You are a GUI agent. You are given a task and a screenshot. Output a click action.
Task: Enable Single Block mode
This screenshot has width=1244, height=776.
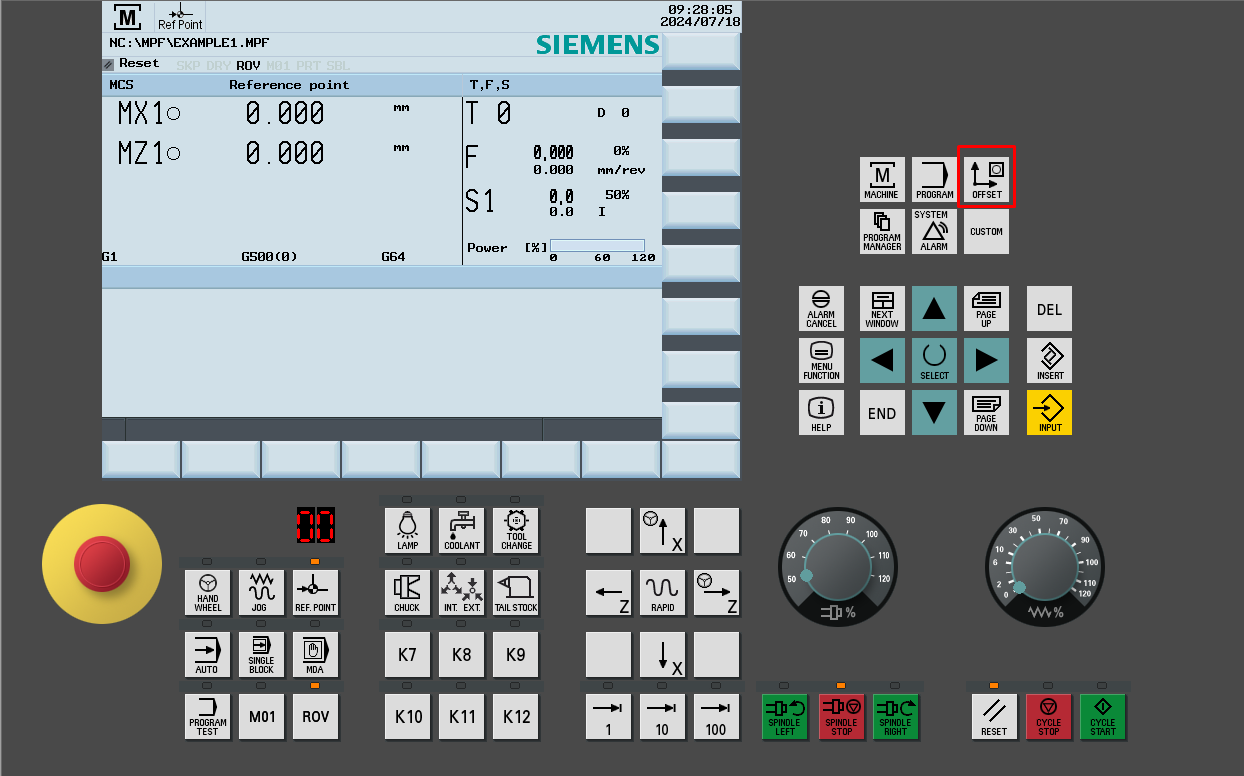tap(261, 654)
